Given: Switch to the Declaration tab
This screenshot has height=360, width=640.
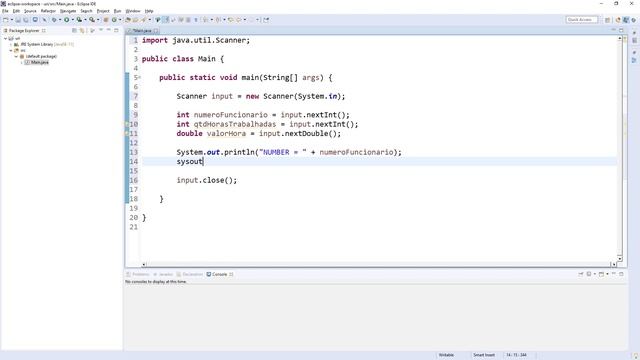Looking at the screenshot, I should point(190,274).
